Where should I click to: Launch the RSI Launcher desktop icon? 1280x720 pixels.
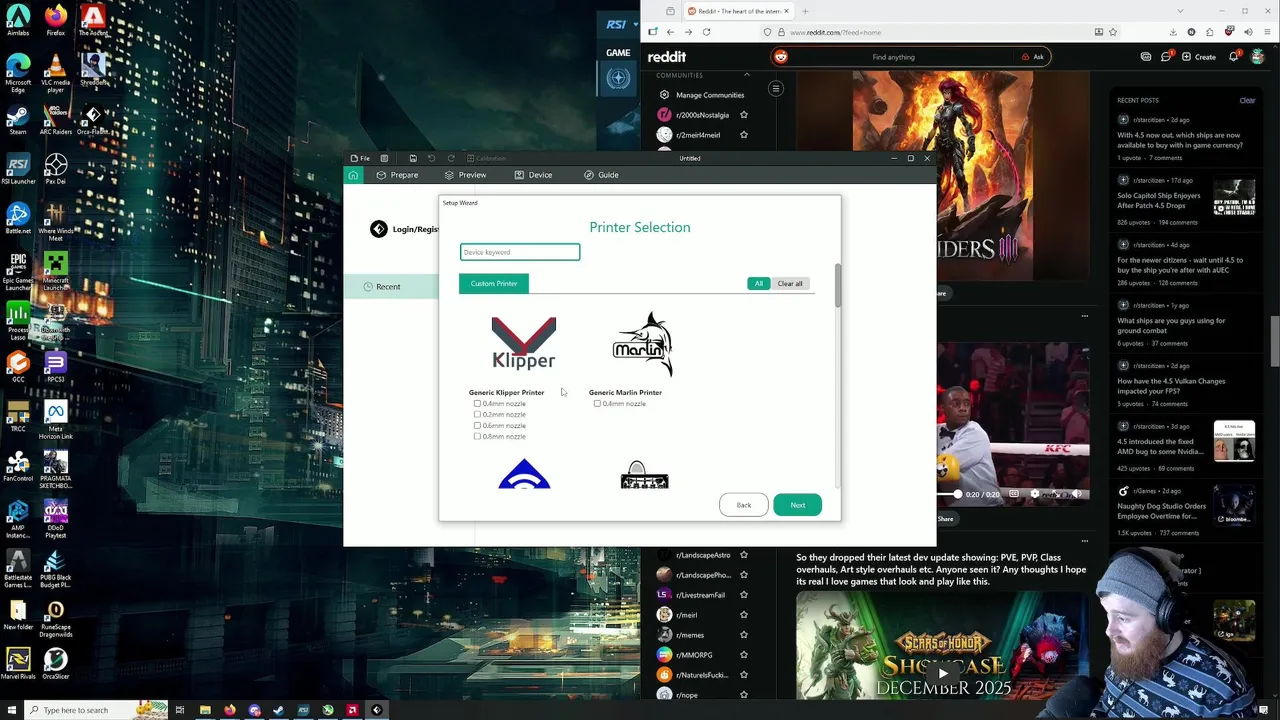point(18,168)
